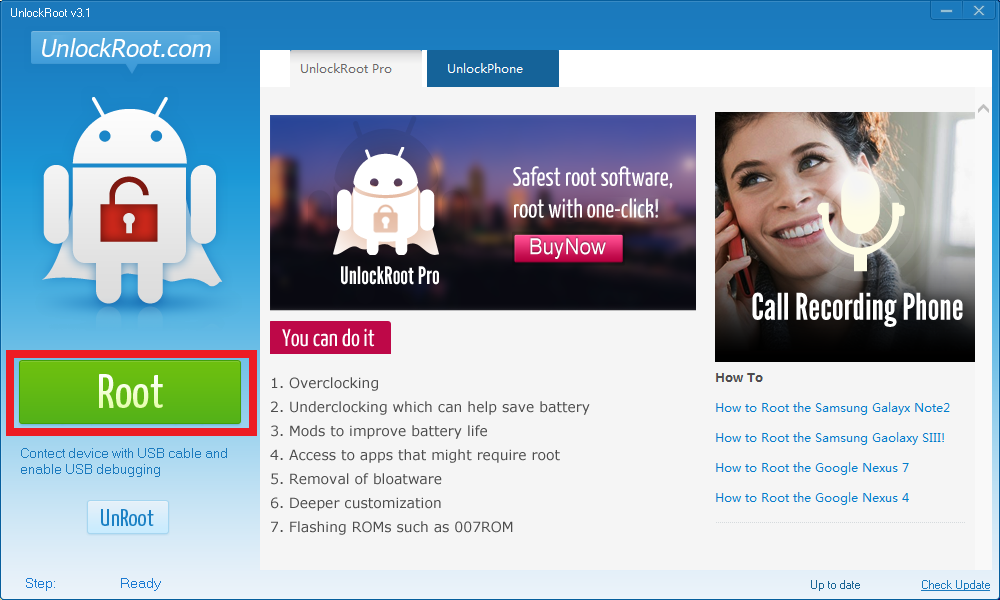The height and width of the screenshot is (600, 1000).
Task: Click the 'Up to date' status text
Action: [x=835, y=585]
